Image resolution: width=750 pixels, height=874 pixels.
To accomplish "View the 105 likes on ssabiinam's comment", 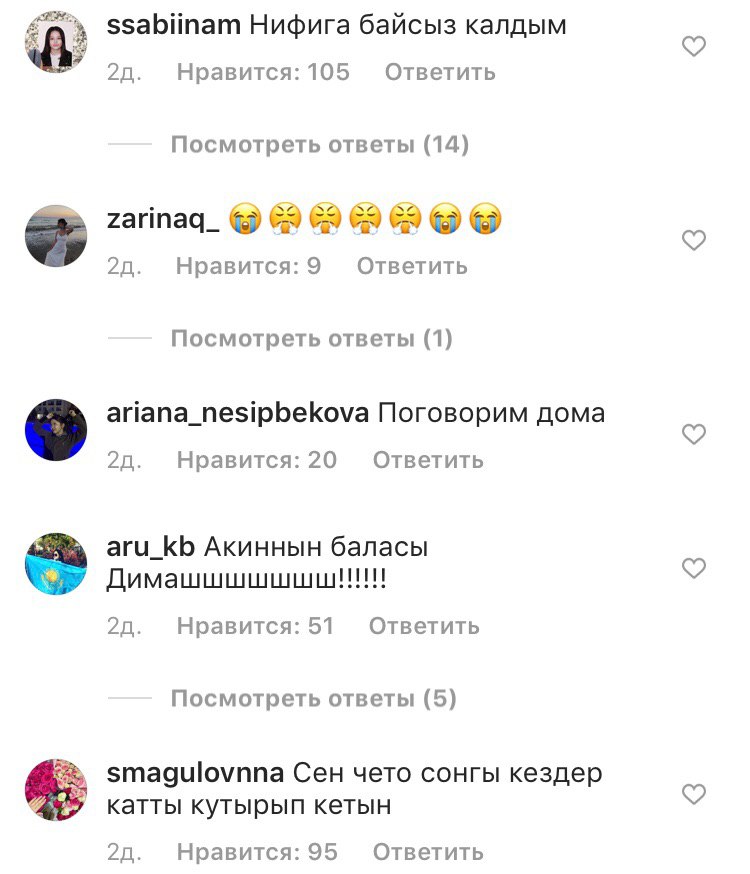I will coord(263,72).
